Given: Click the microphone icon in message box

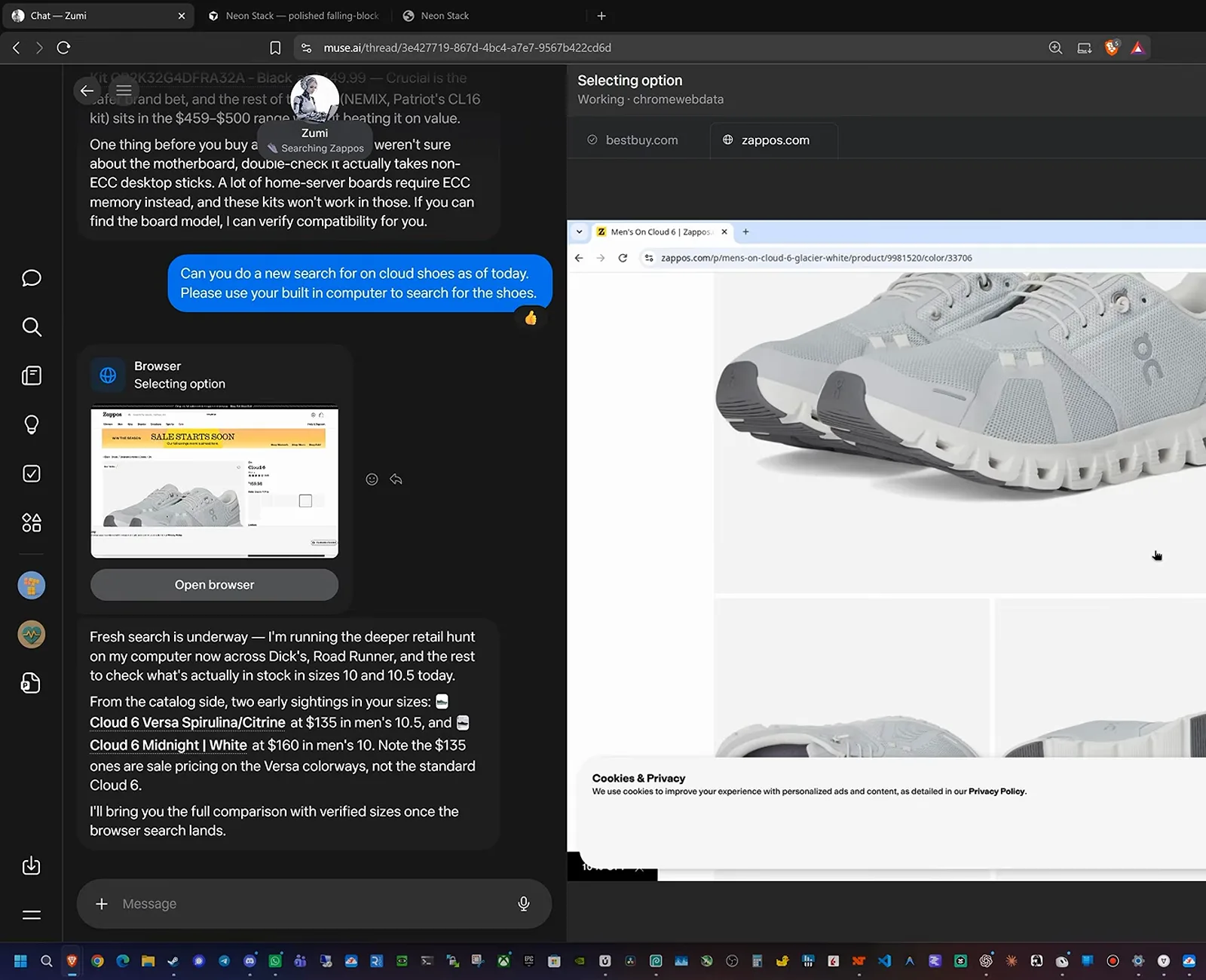Looking at the screenshot, I should [x=524, y=904].
